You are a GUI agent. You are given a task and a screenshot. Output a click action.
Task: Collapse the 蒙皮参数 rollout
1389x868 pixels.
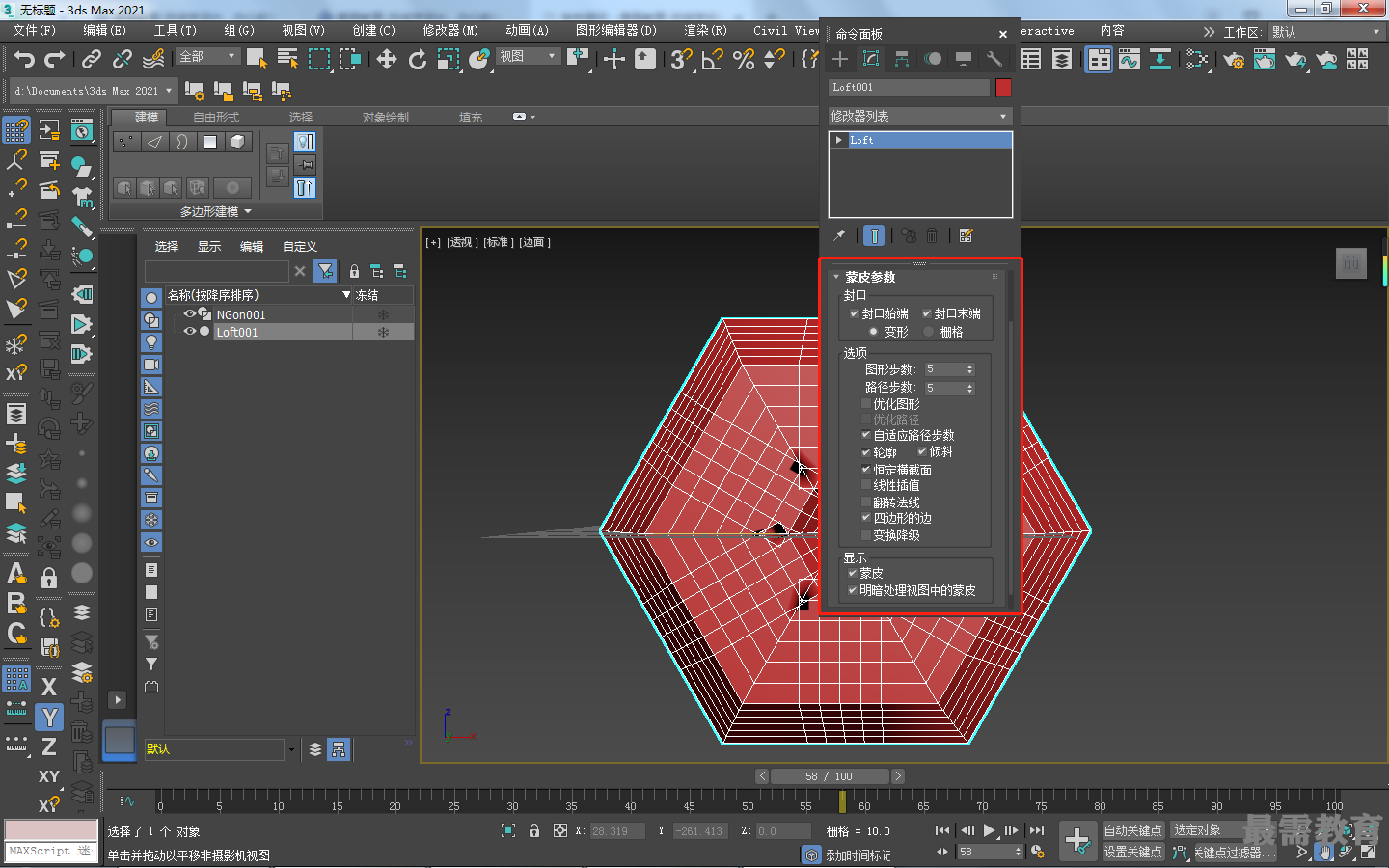coord(836,277)
